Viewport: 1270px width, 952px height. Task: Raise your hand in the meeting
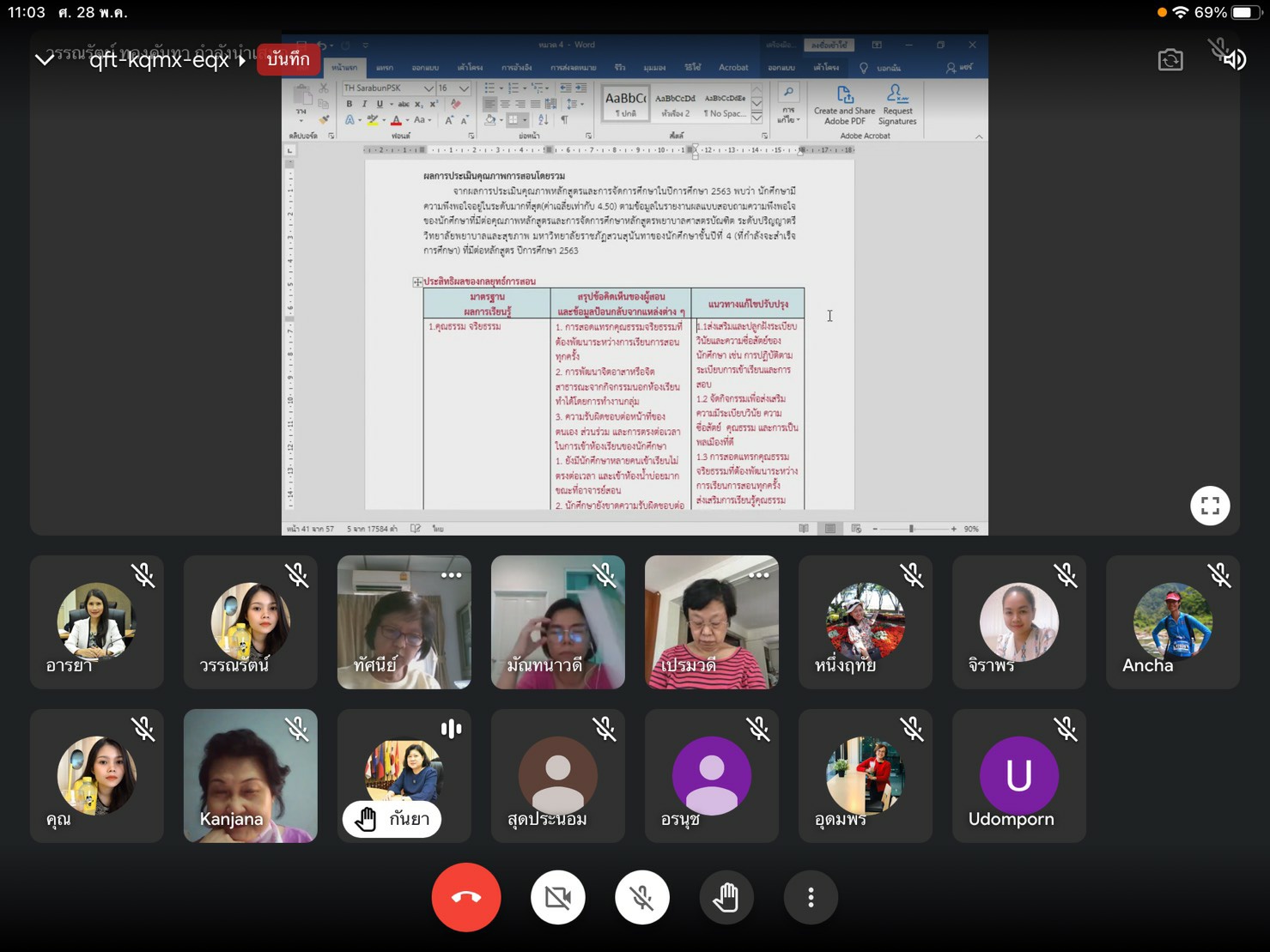[726, 897]
